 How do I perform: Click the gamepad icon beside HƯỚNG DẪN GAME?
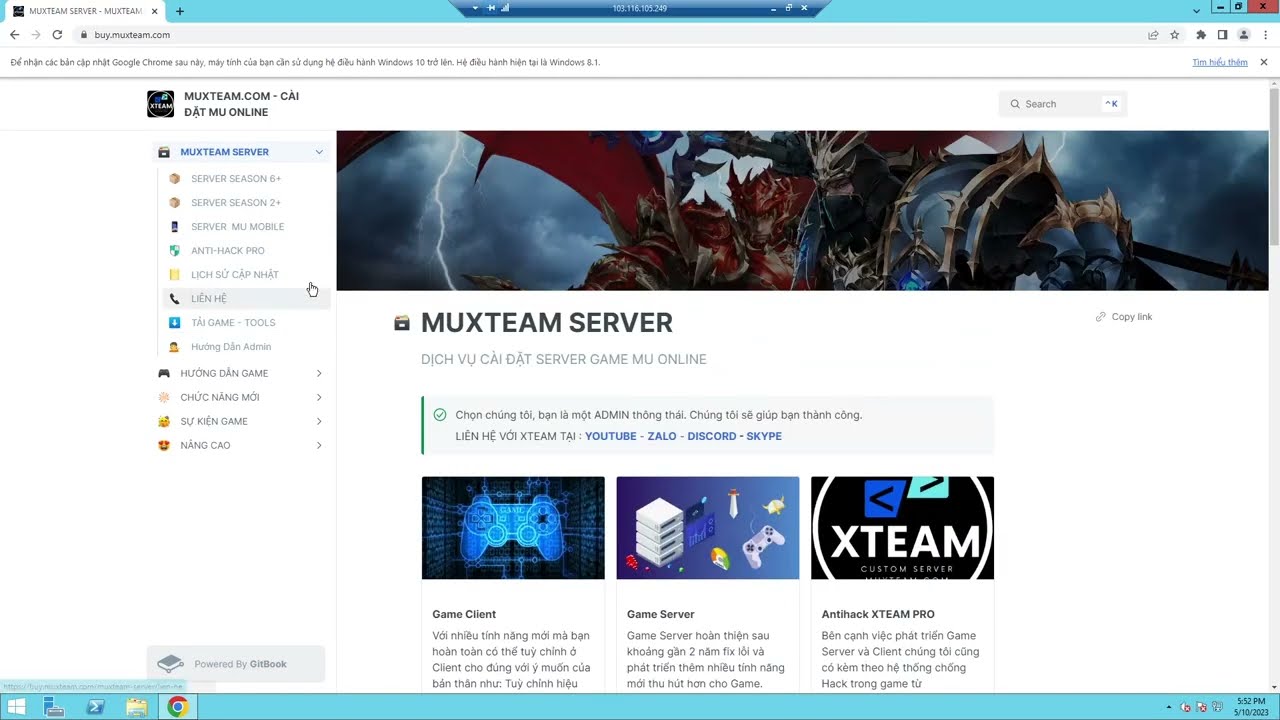164,373
